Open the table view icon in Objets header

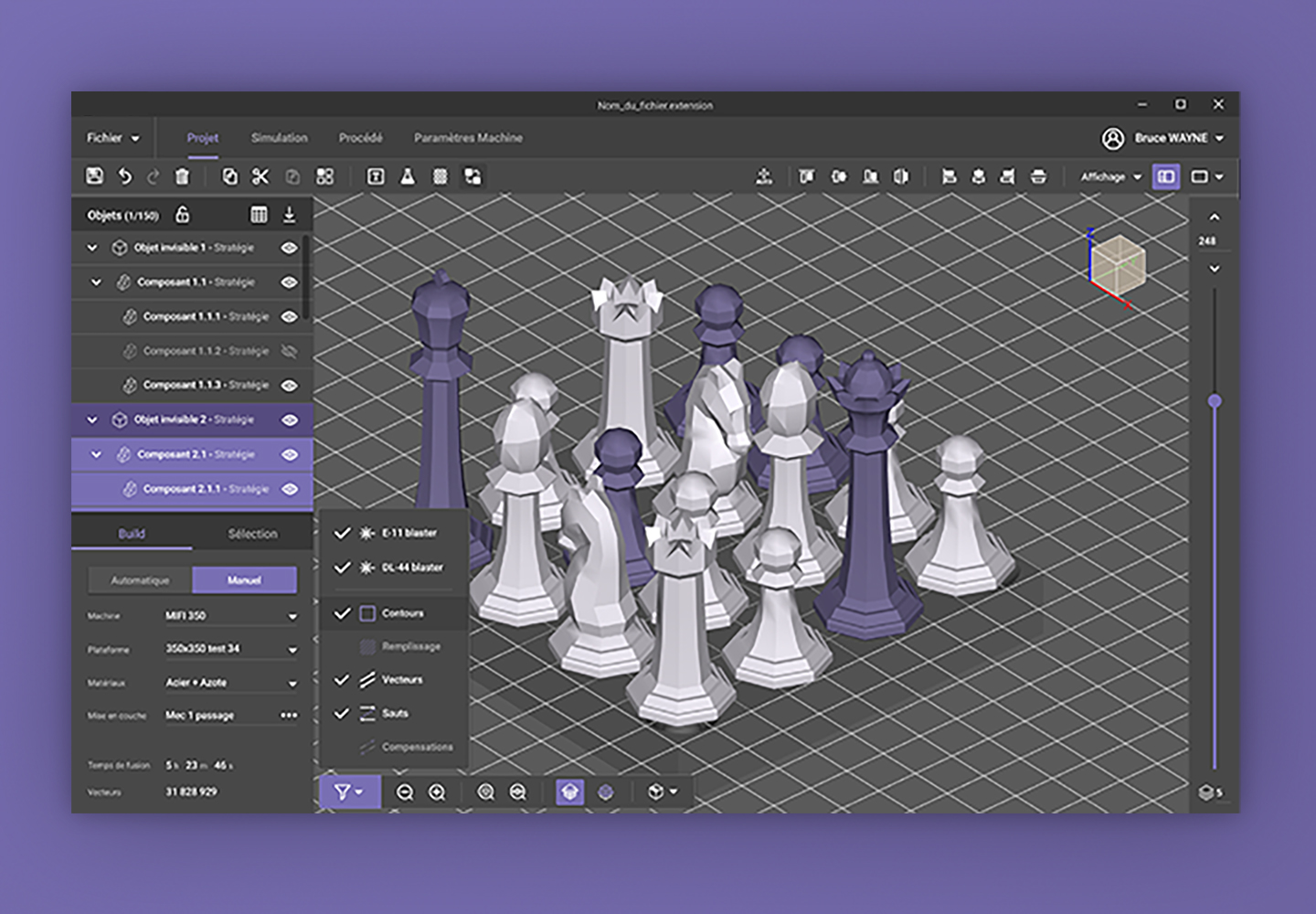coord(259,215)
